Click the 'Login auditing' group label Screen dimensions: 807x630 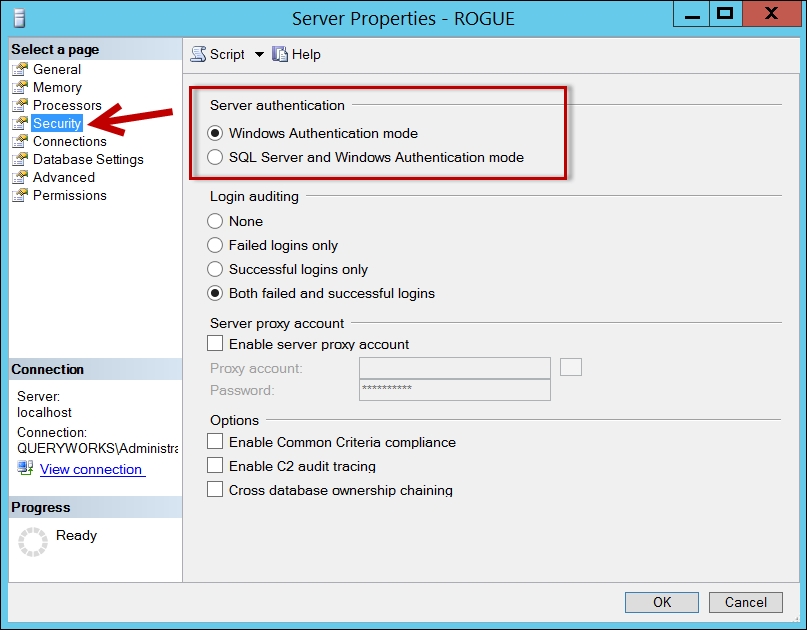pos(254,196)
